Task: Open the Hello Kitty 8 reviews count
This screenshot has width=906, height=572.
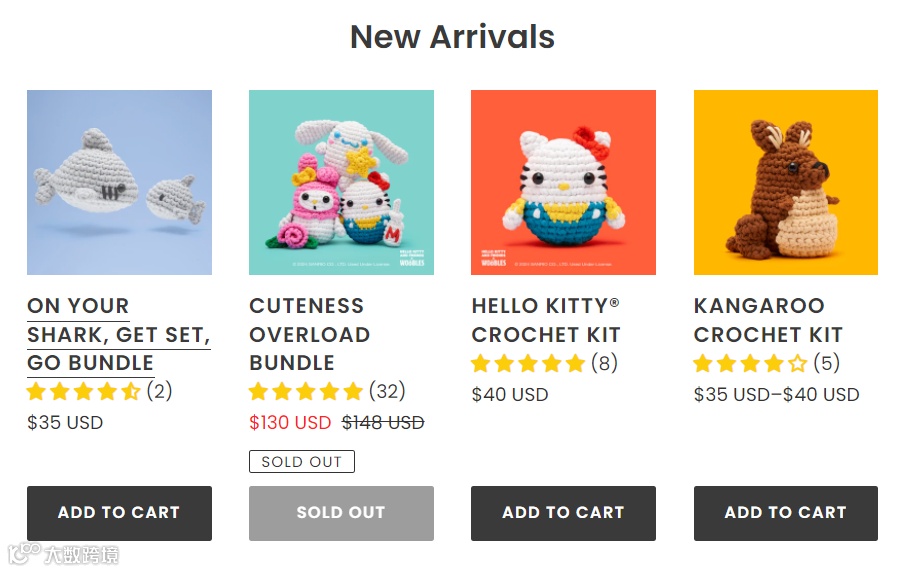Action: tap(604, 363)
